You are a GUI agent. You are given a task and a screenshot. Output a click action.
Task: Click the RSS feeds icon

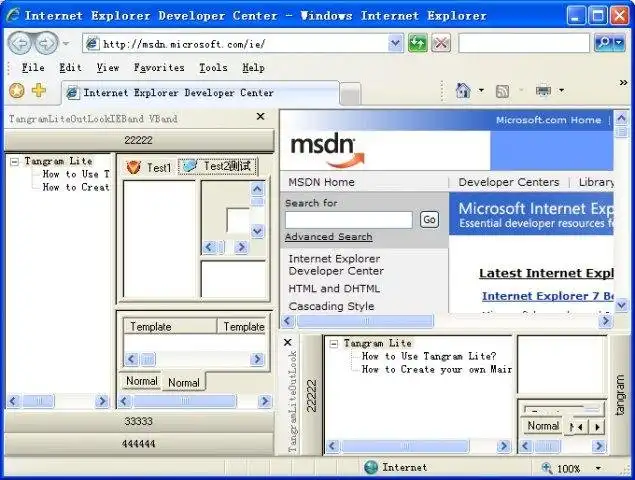point(503,91)
